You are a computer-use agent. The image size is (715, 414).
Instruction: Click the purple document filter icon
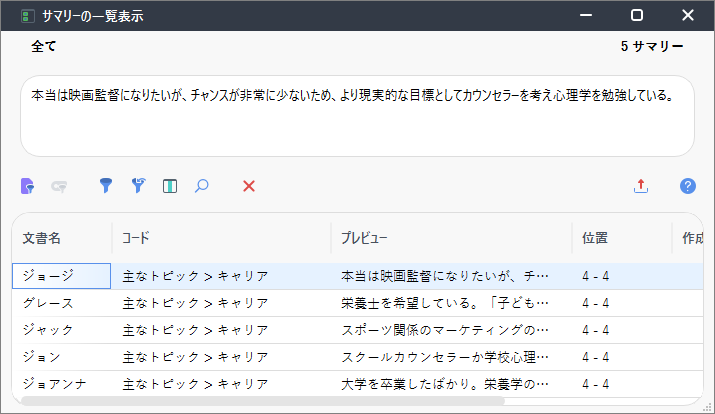point(27,186)
